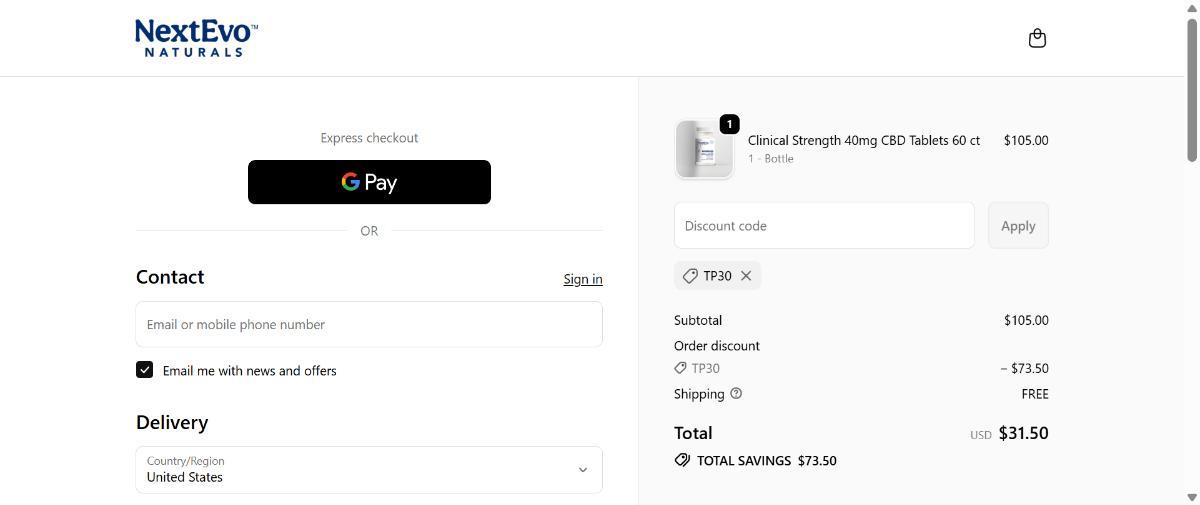Open the shopping bag cart icon

tap(1037, 38)
